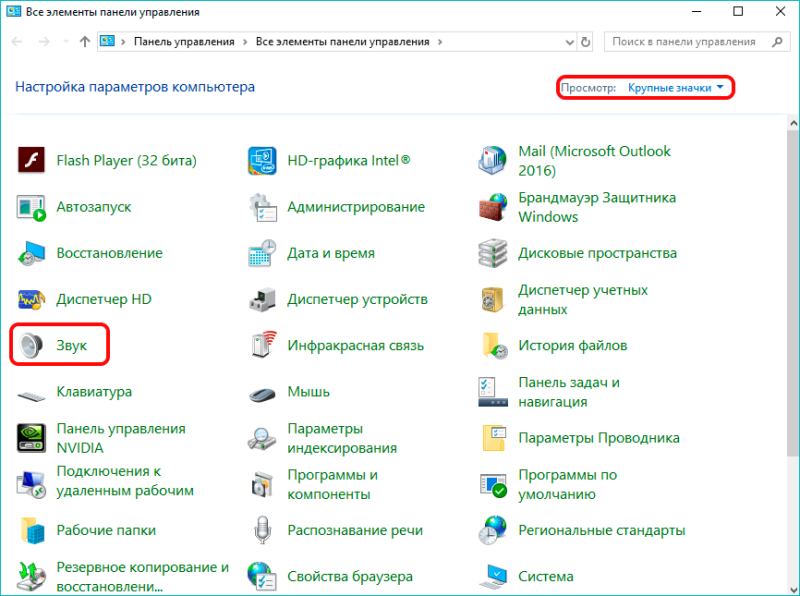Image resolution: width=800 pixels, height=596 pixels.
Task: Click the Диспетчер HD audio icon
Action: click(31, 300)
